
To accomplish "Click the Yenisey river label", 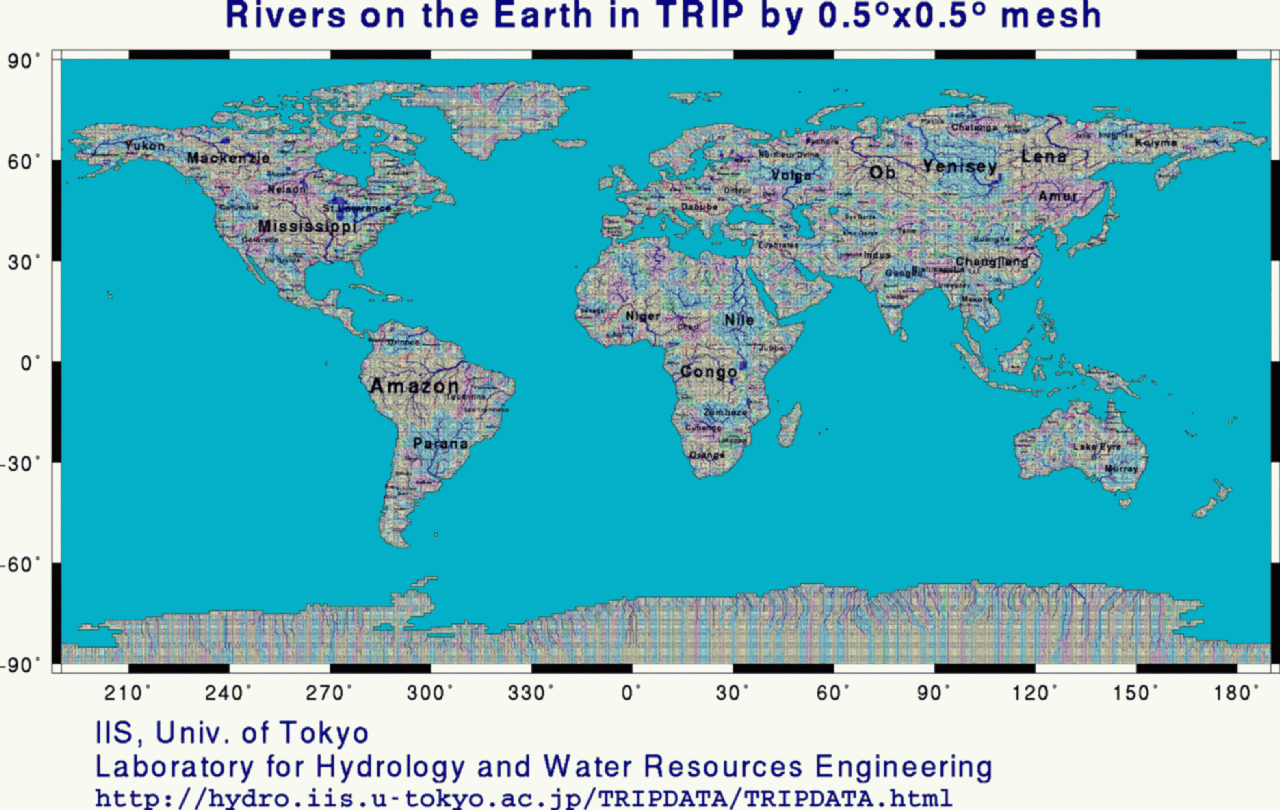I will [960, 166].
